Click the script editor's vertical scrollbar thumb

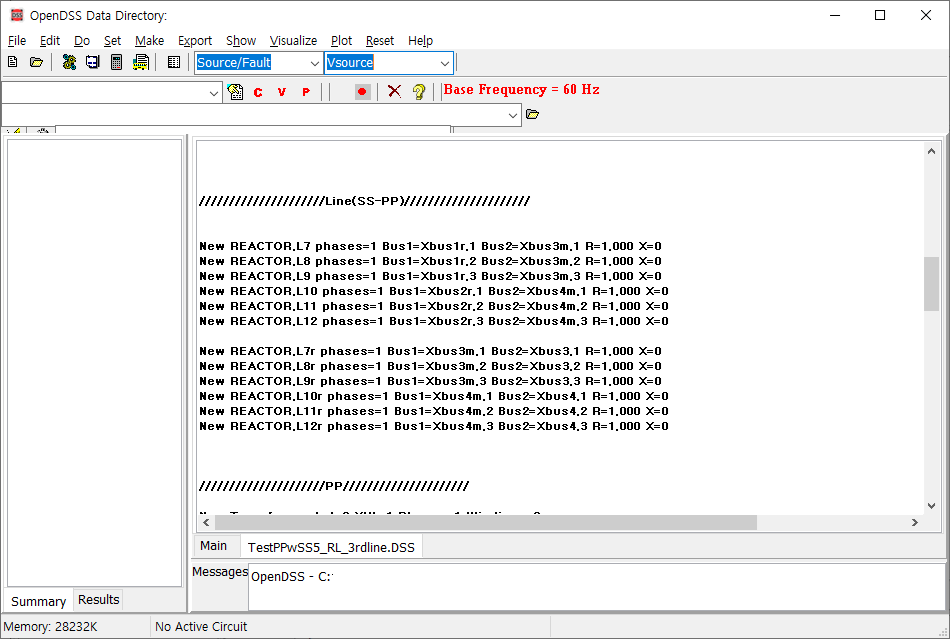[x=931, y=284]
